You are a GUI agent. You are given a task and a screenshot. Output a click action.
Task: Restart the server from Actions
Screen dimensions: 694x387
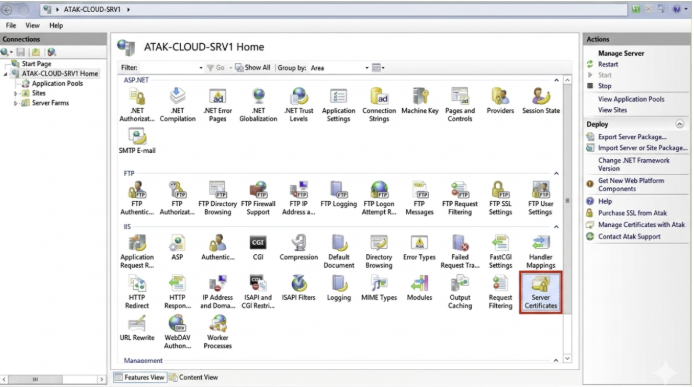pyautogui.click(x=608, y=64)
